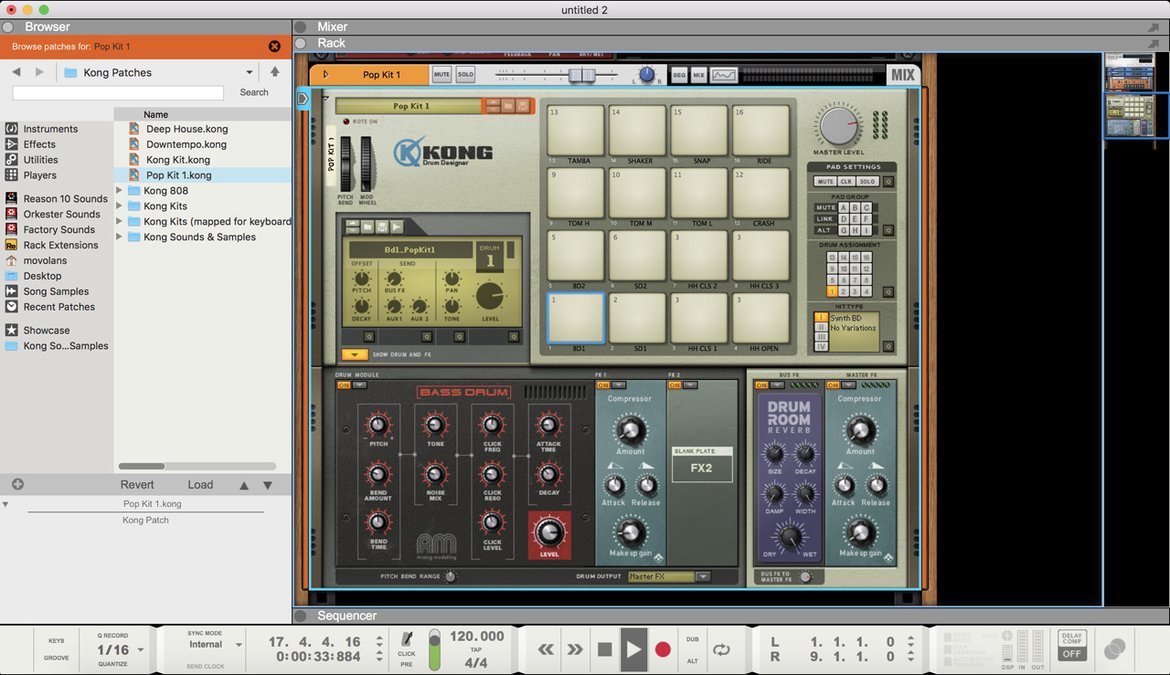
Task: Click the Load button
Action: pos(200,485)
